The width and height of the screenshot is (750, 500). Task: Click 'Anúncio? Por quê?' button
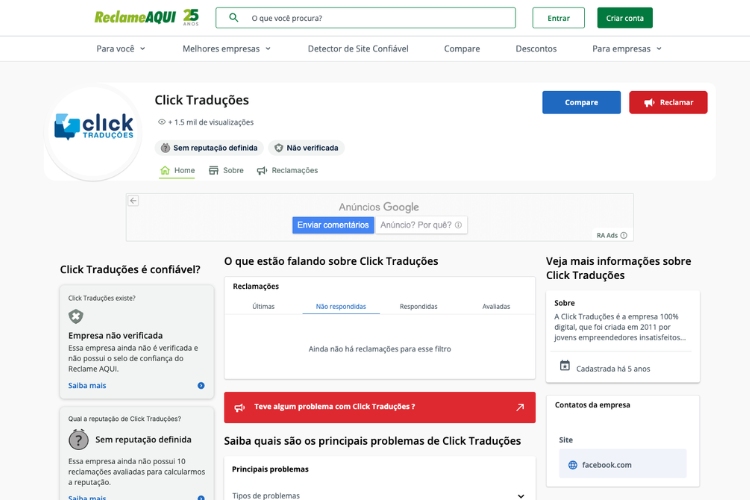coord(421,225)
